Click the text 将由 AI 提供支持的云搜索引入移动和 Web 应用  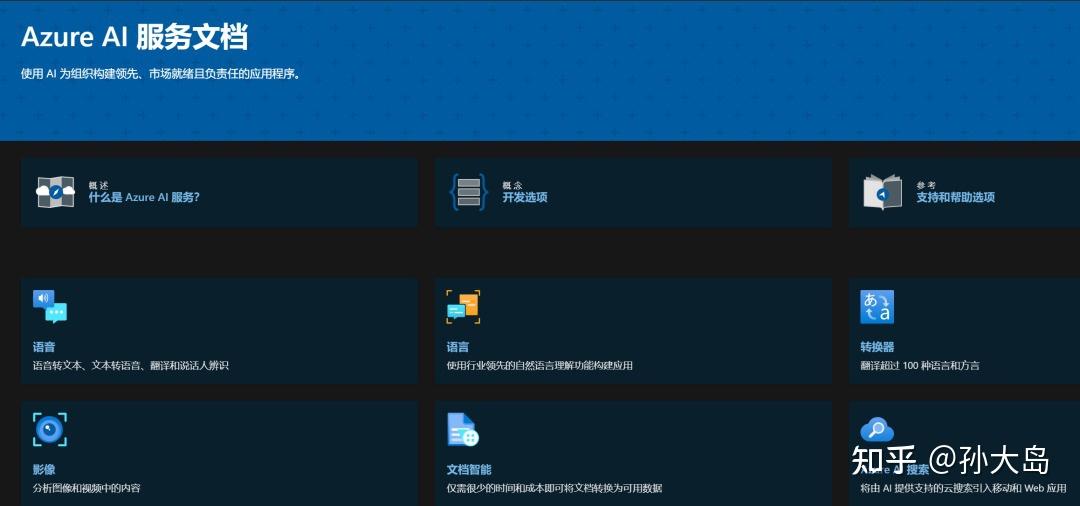click(963, 488)
